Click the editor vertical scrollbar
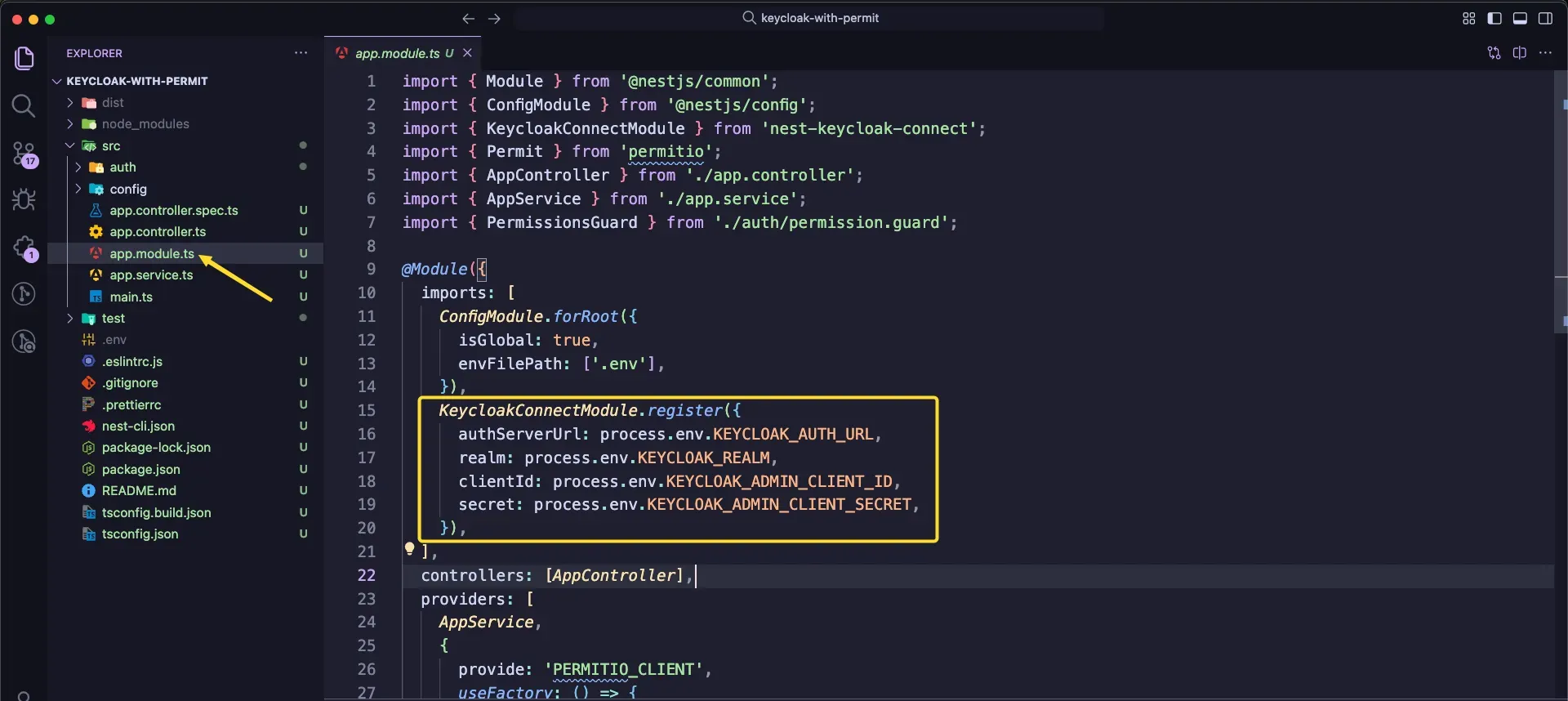The width and height of the screenshot is (1568, 701). (x=1560, y=204)
